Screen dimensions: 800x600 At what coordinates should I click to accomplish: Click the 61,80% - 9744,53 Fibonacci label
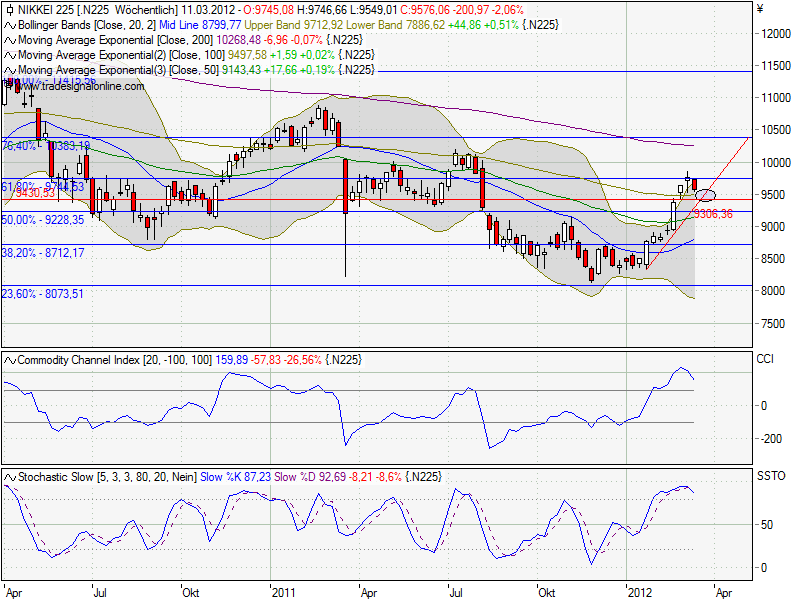click(x=43, y=187)
